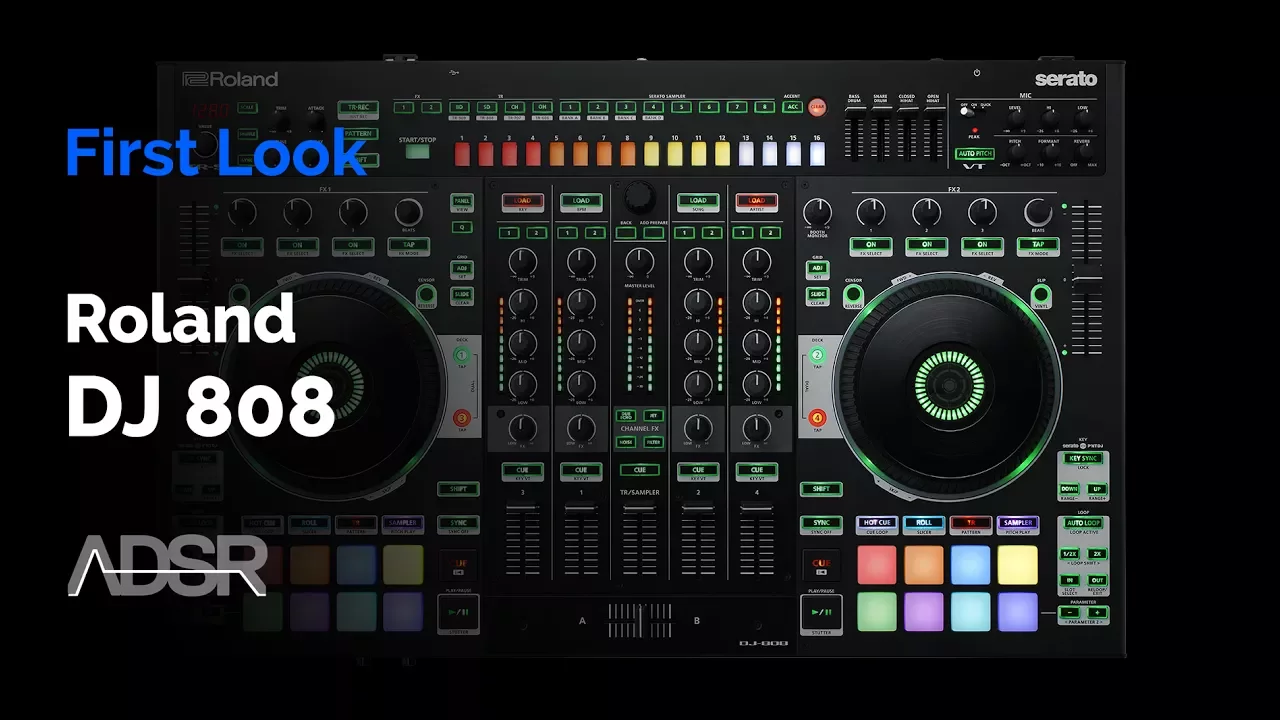The width and height of the screenshot is (1280, 720).
Task: Toggle SLIP/VINYL button on right deck
Action: click(x=1041, y=294)
